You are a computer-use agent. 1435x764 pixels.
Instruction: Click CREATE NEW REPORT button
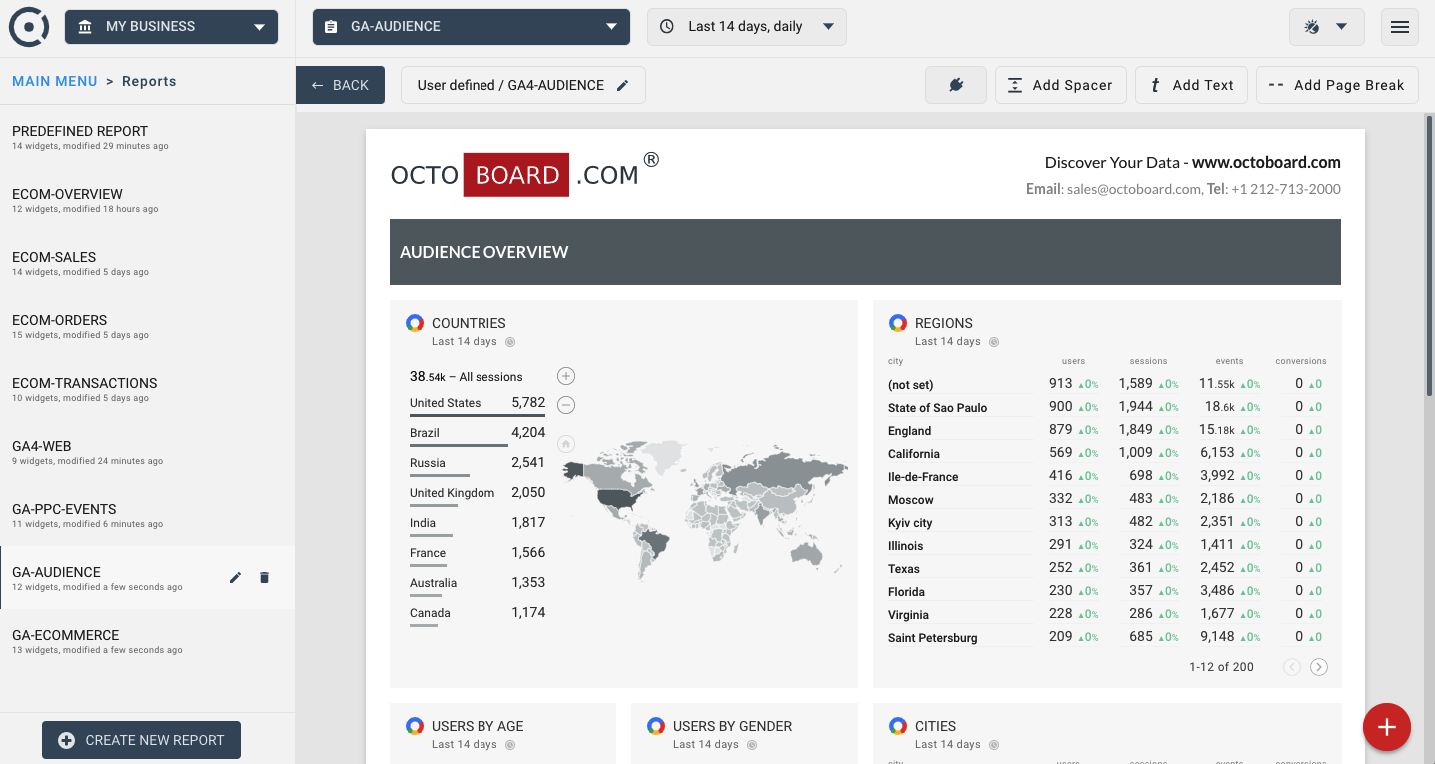point(141,740)
